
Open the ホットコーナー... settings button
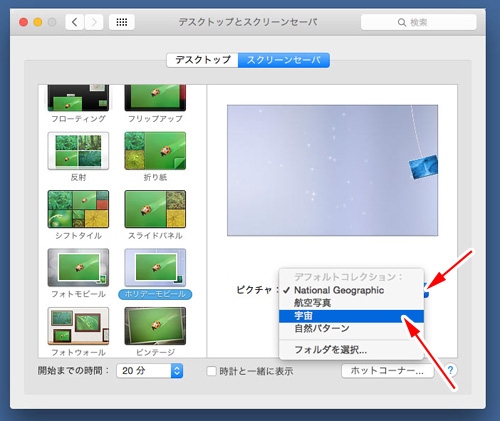coord(388,371)
